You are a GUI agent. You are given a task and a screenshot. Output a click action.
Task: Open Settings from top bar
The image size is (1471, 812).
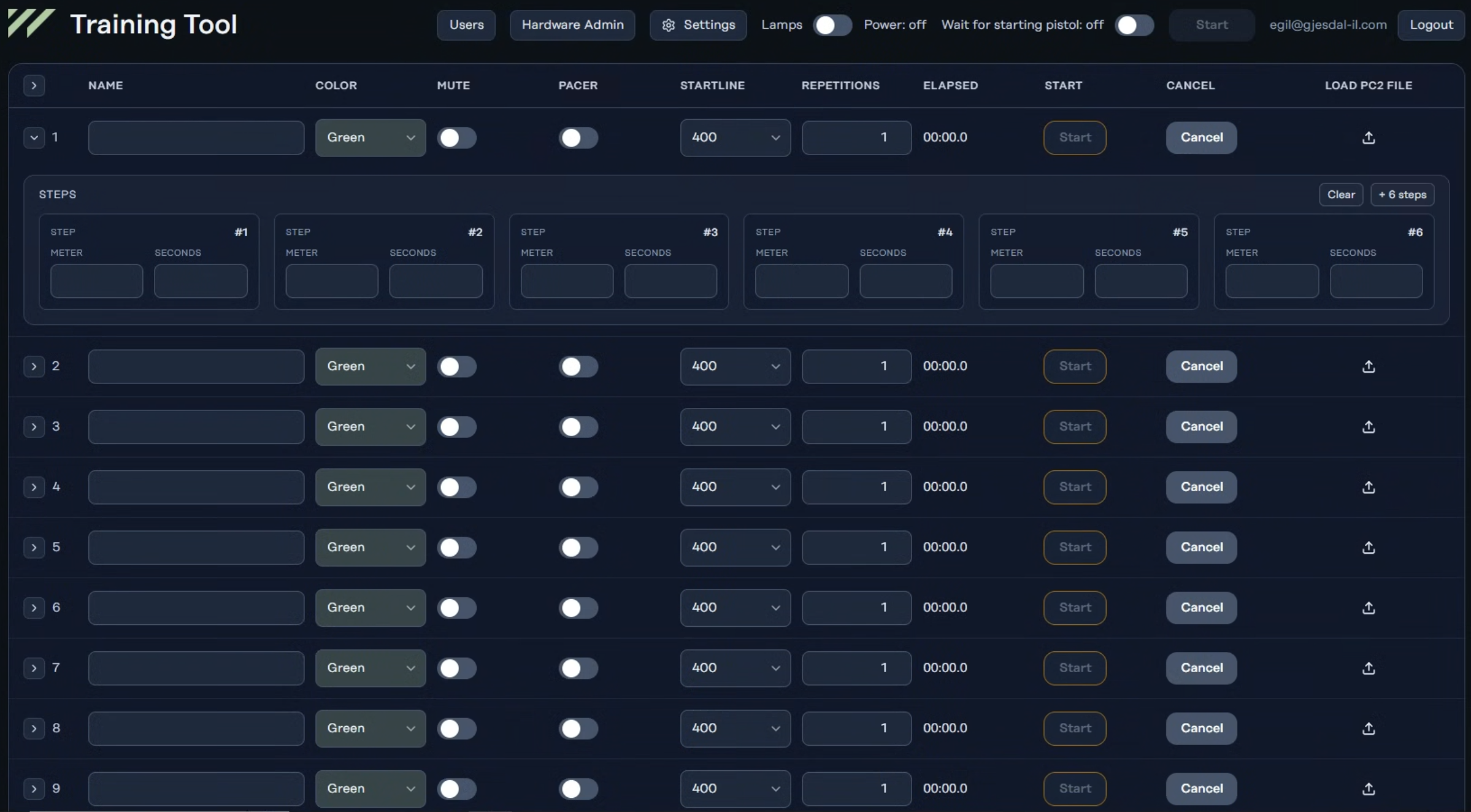point(698,25)
